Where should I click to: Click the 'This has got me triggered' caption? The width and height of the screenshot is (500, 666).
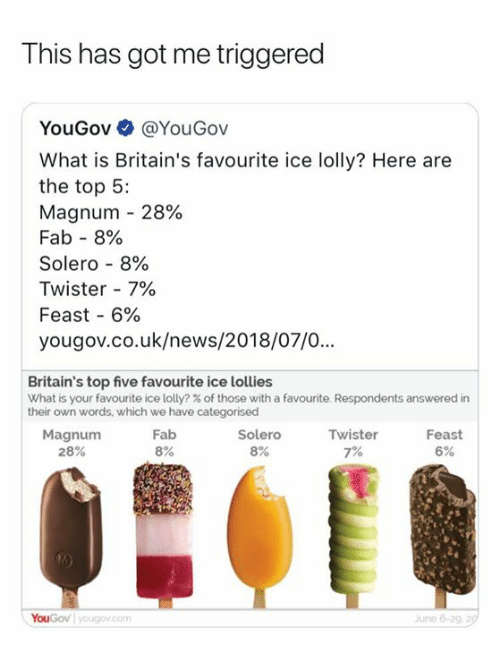172,54
